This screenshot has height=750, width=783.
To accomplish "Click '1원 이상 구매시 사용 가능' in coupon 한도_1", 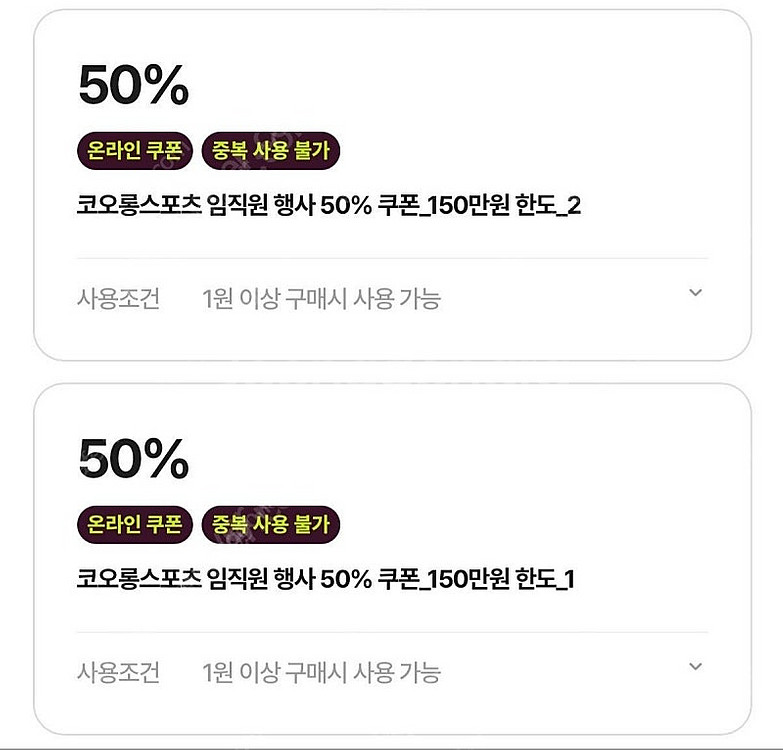I will pyautogui.click(x=321, y=672).
